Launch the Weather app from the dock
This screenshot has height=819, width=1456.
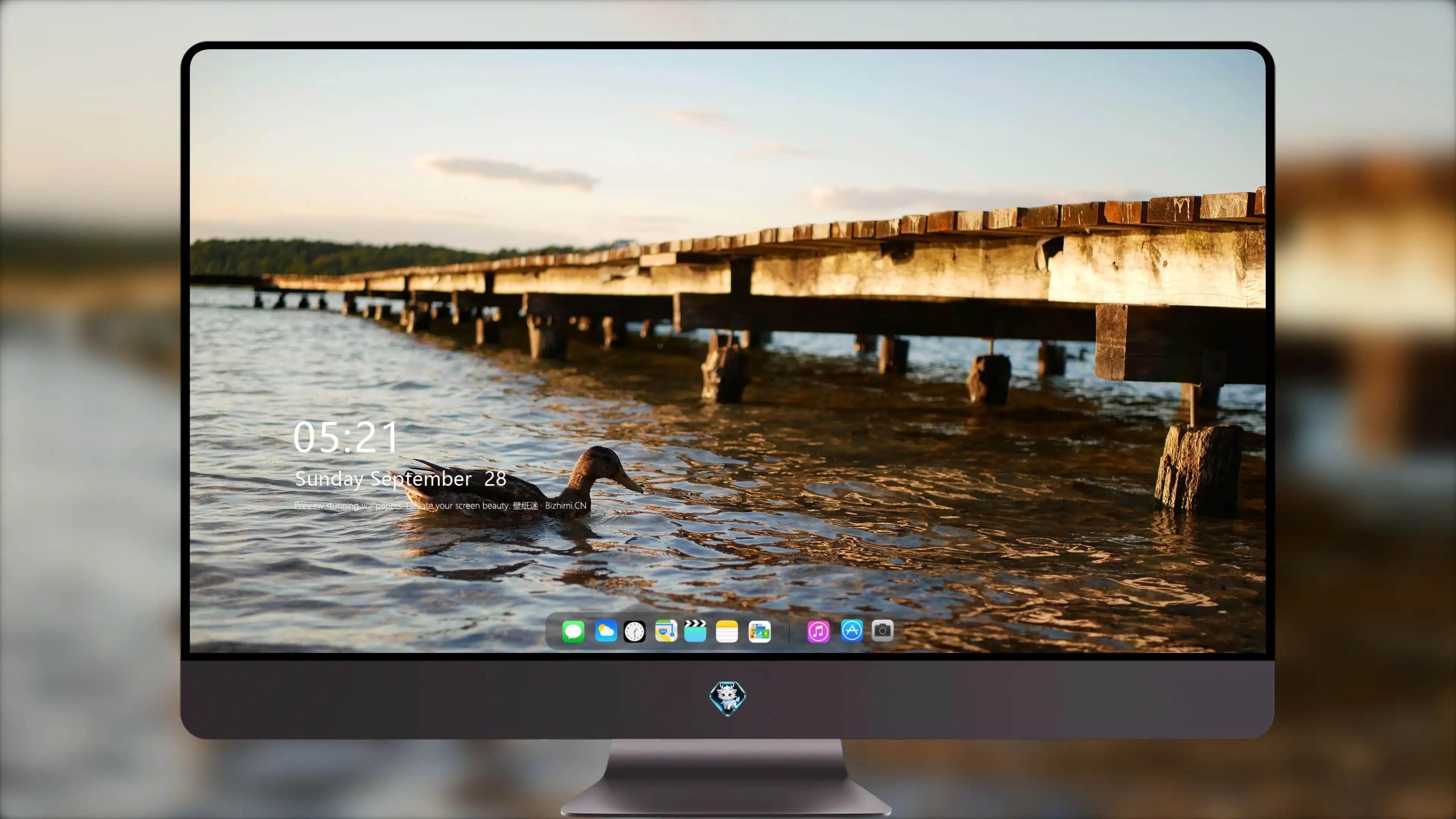(x=606, y=631)
